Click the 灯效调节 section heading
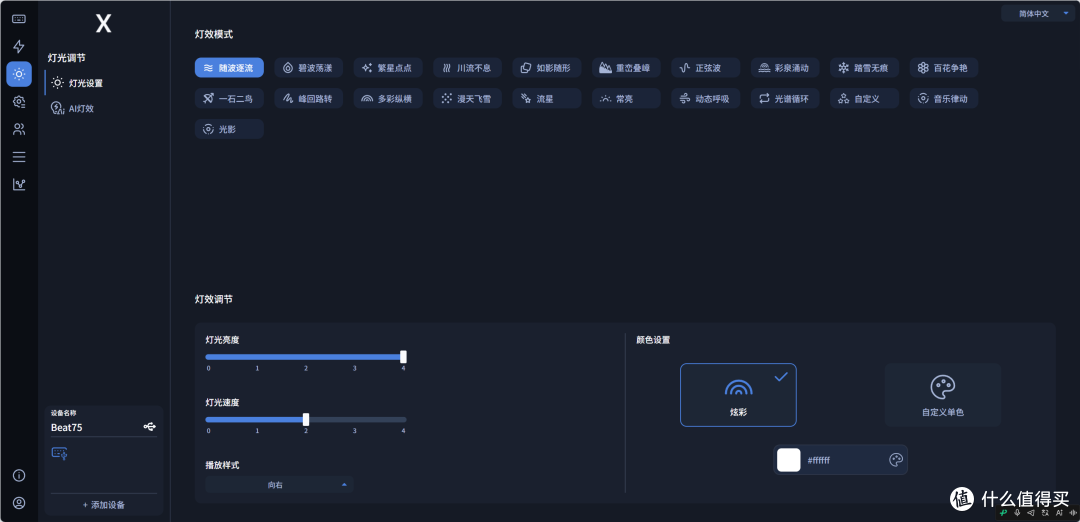The image size is (1080, 522). click(214, 299)
